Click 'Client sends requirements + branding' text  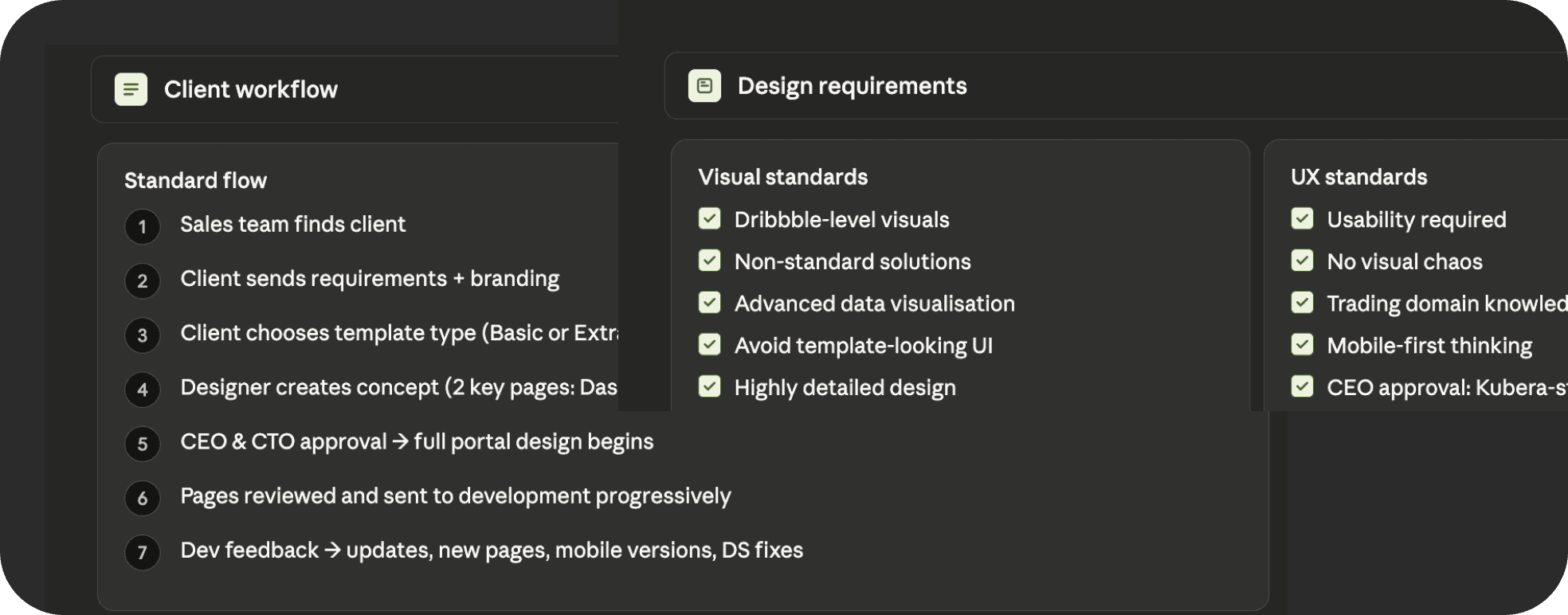(x=370, y=279)
